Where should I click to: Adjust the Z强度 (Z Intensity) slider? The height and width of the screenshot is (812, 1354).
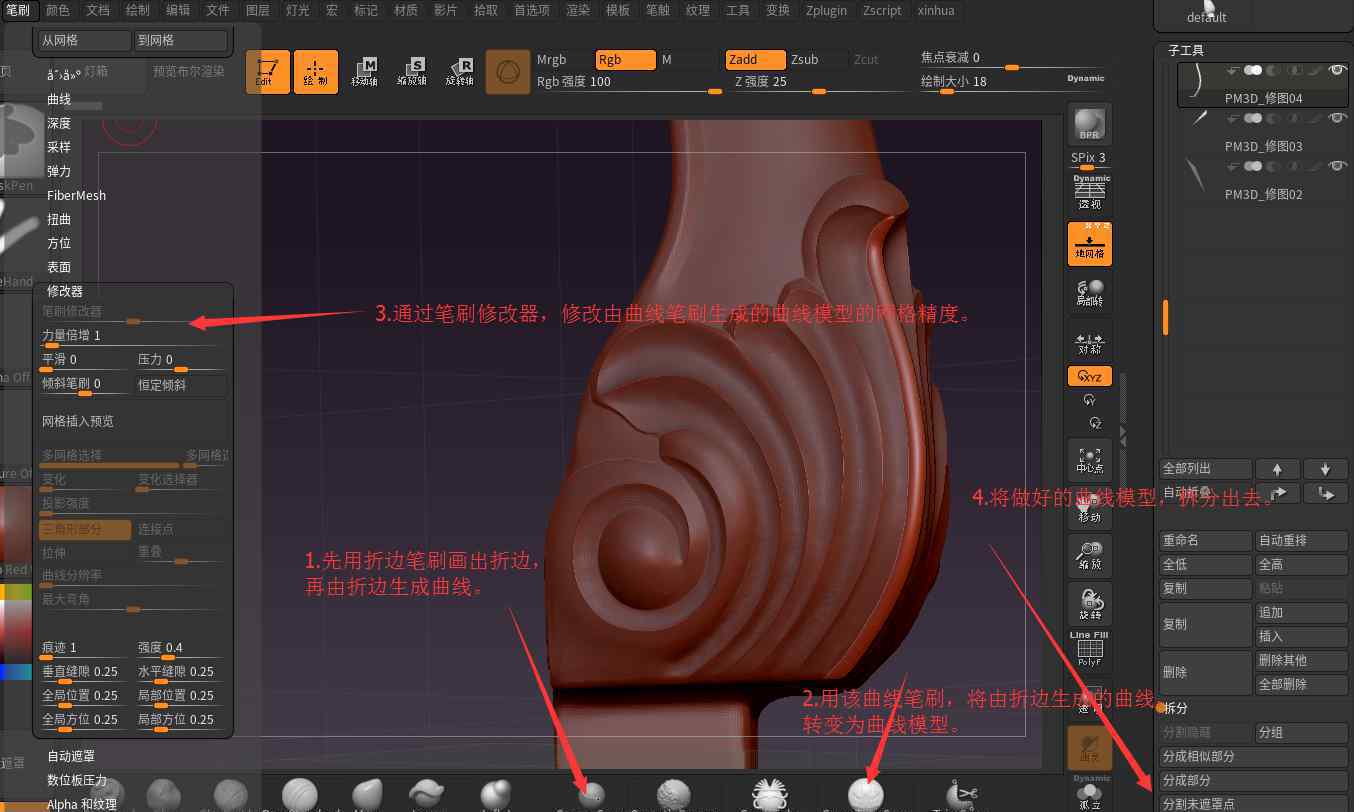tap(820, 83)
